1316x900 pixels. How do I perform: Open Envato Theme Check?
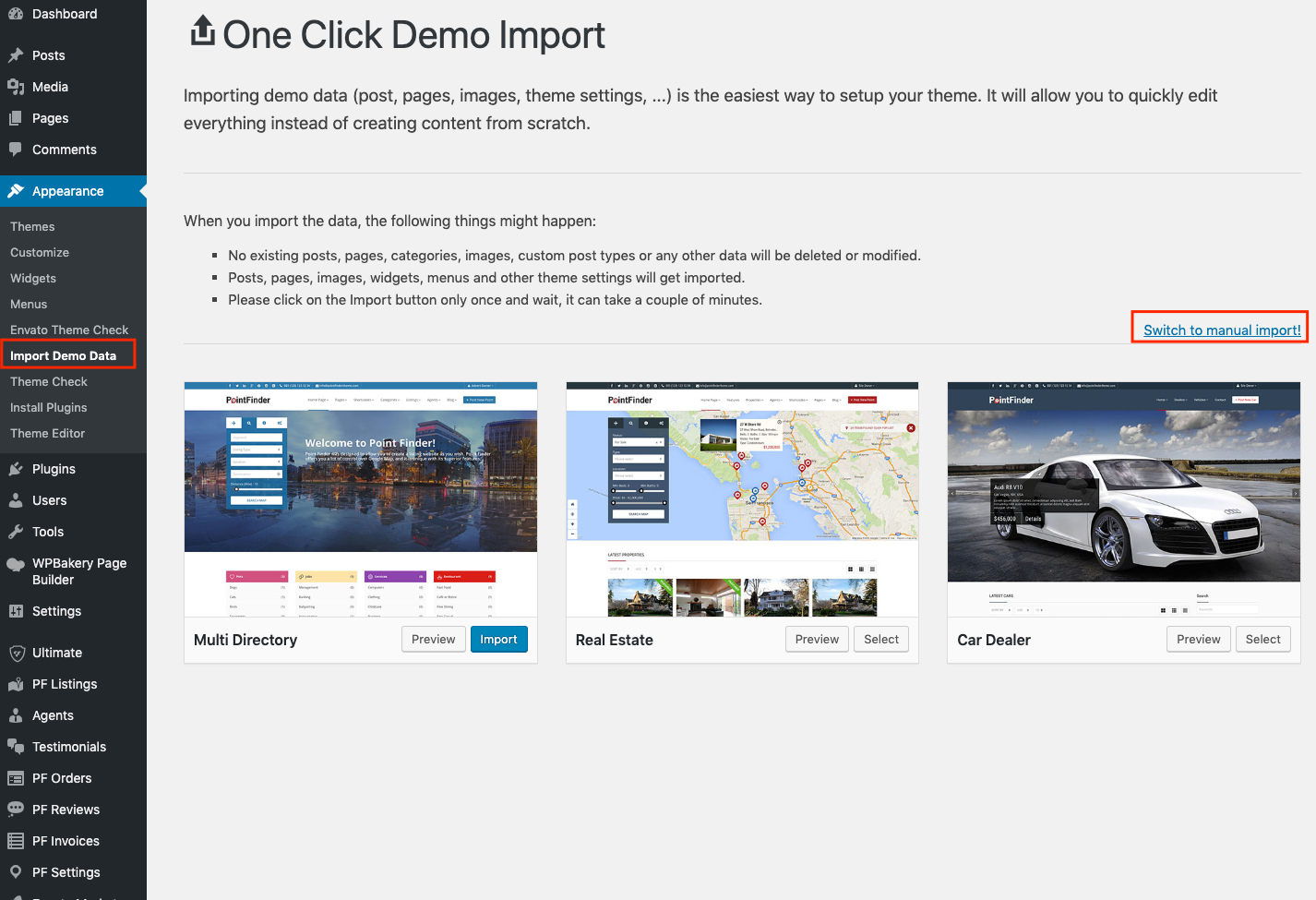69,330
